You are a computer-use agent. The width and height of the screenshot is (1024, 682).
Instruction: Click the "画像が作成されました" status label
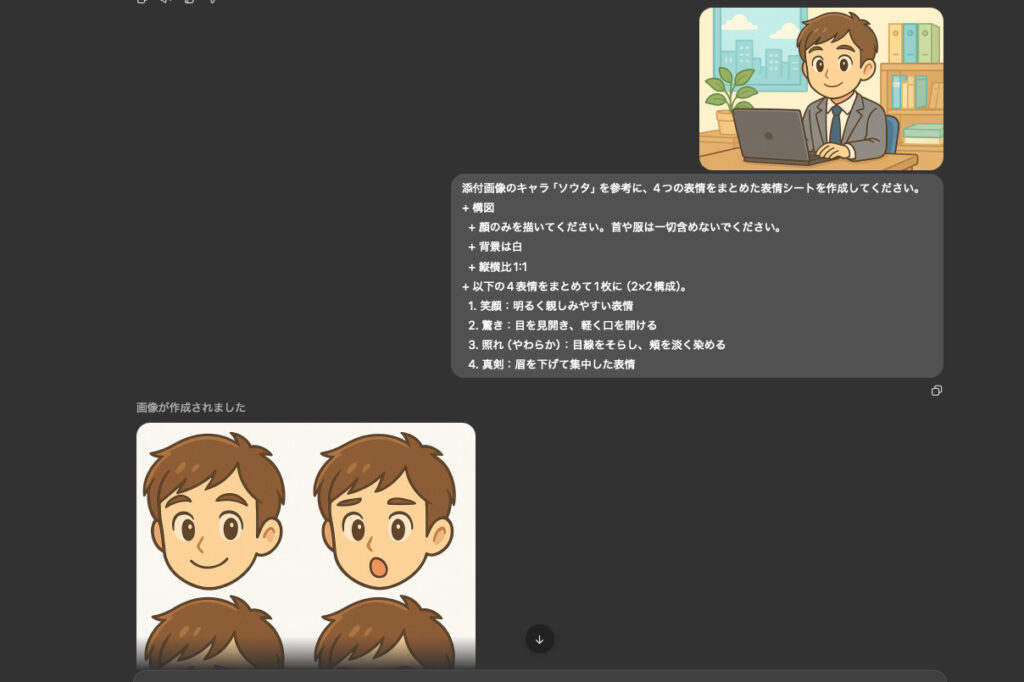(191, 407)
